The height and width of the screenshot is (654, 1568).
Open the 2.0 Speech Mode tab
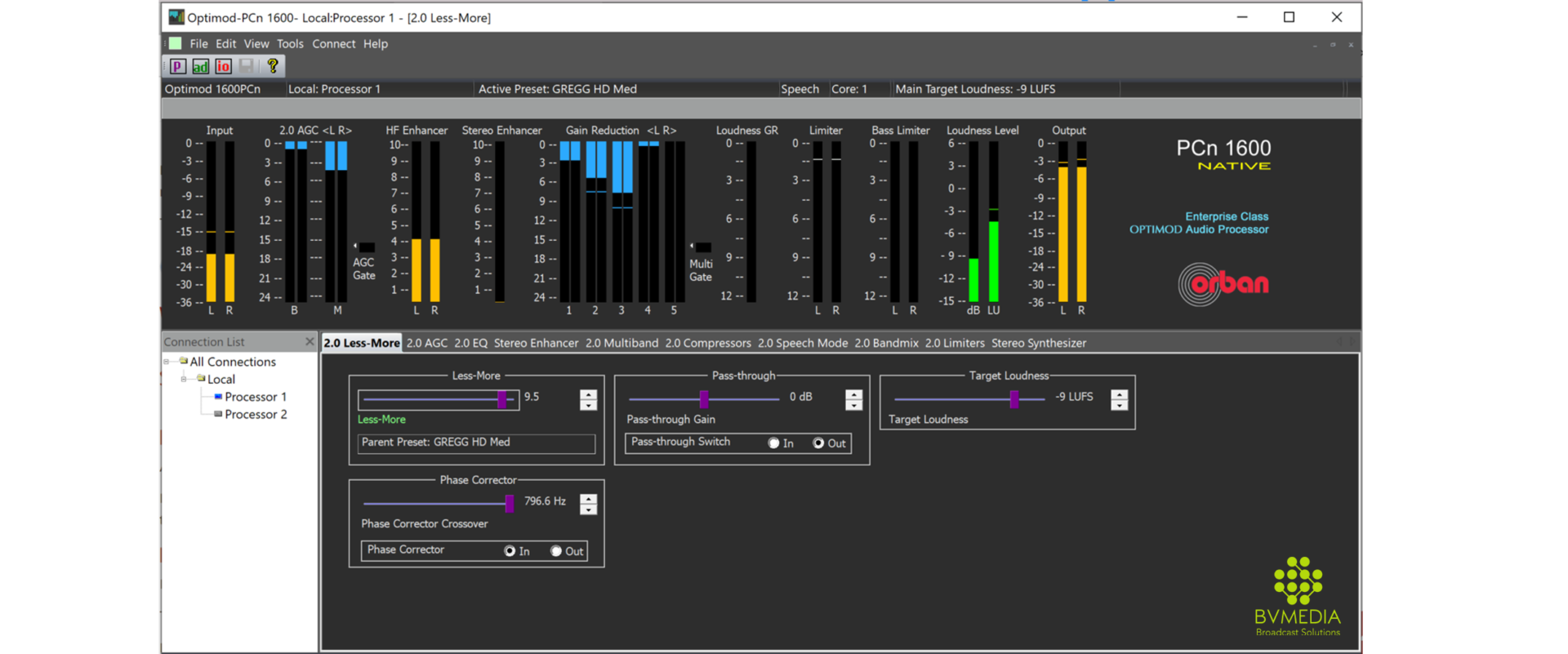tap(803, 343)
